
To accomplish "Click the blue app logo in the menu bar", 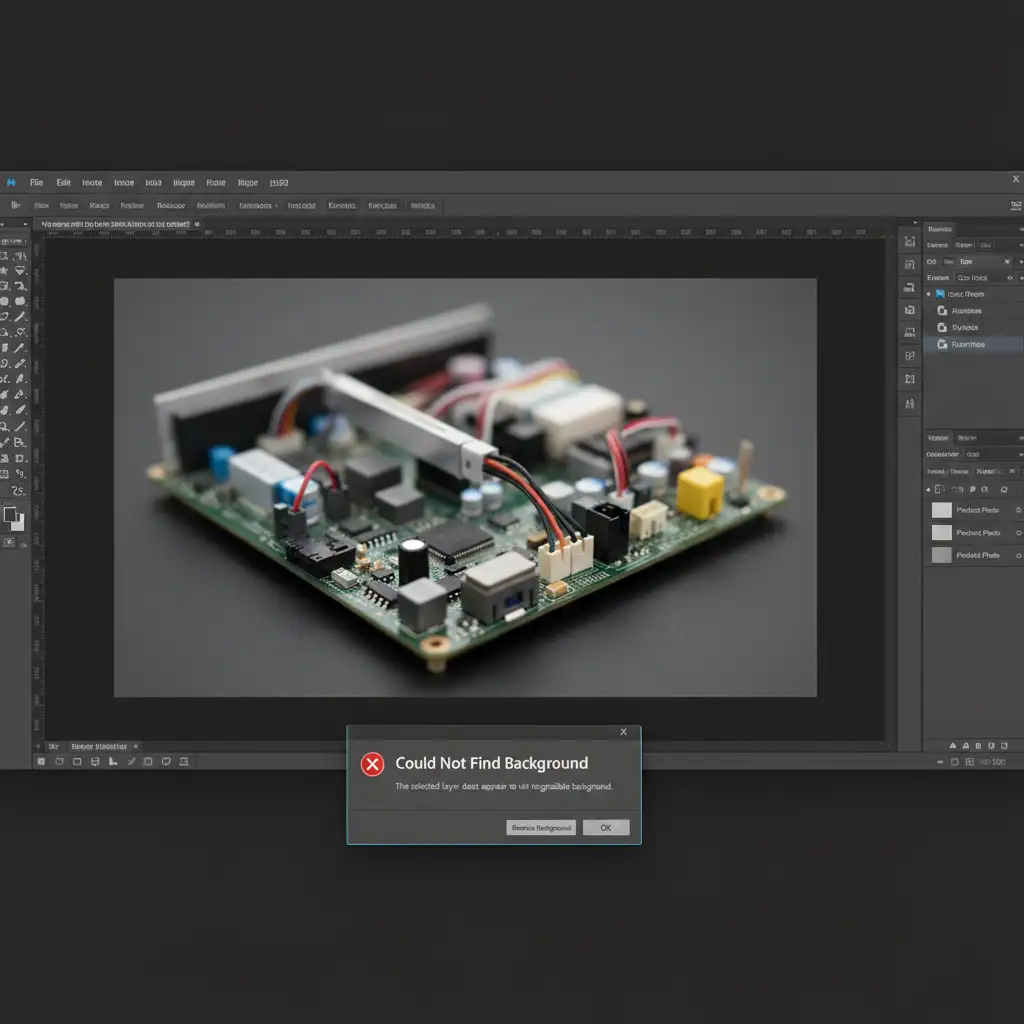I will pyautogui.click(x=11, y=183).
